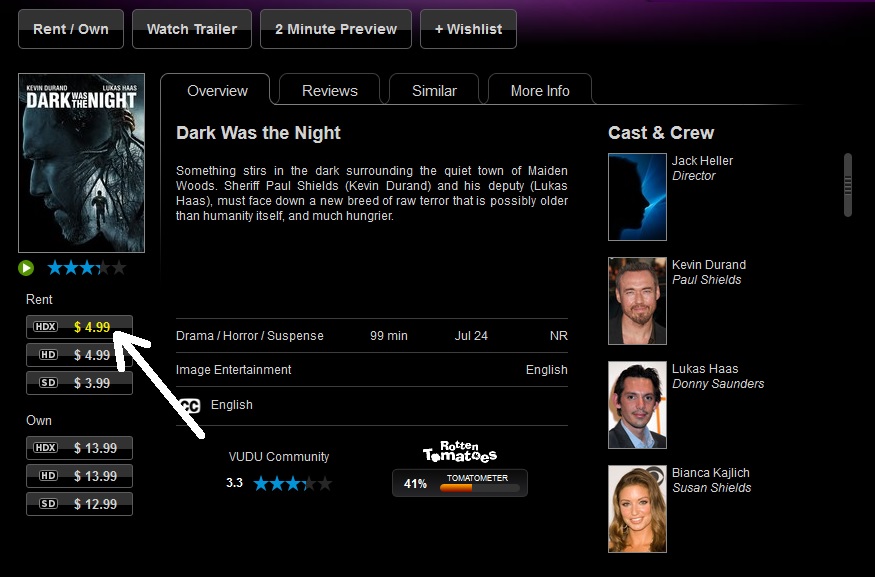Click the Cast & Crew heading

(661, 133)
